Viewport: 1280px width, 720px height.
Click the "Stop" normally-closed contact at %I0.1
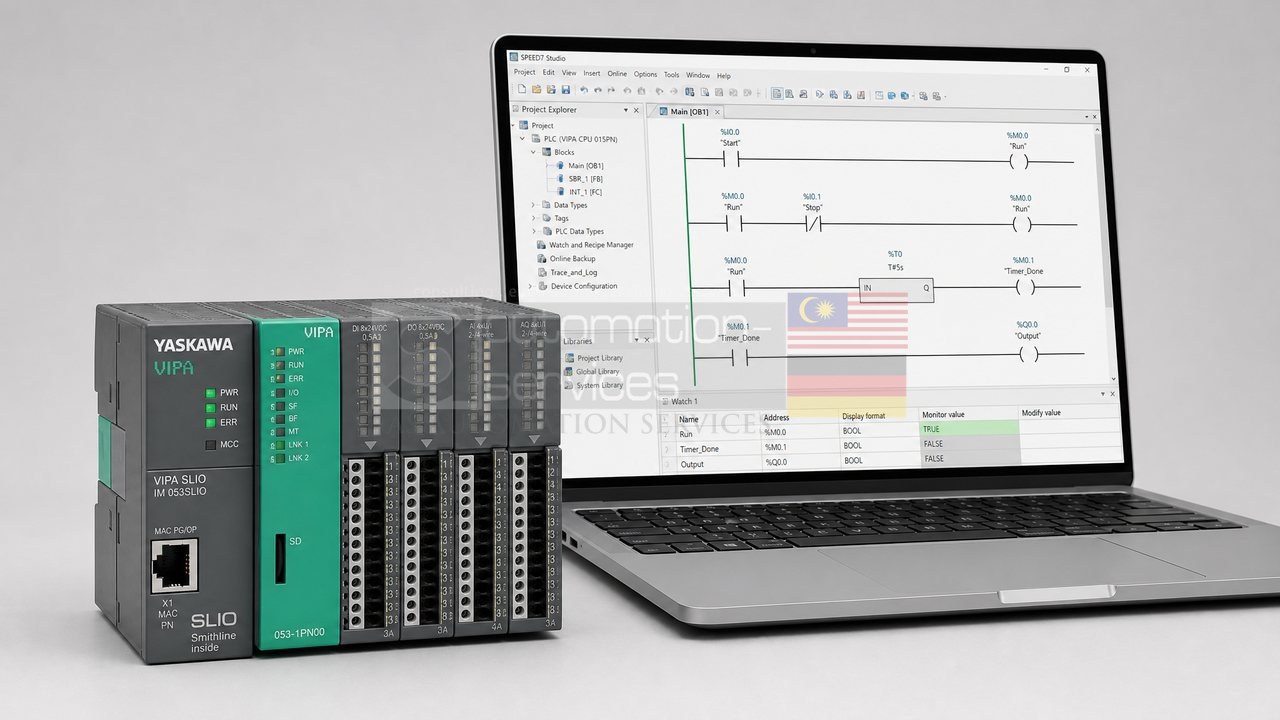point(813,223)
